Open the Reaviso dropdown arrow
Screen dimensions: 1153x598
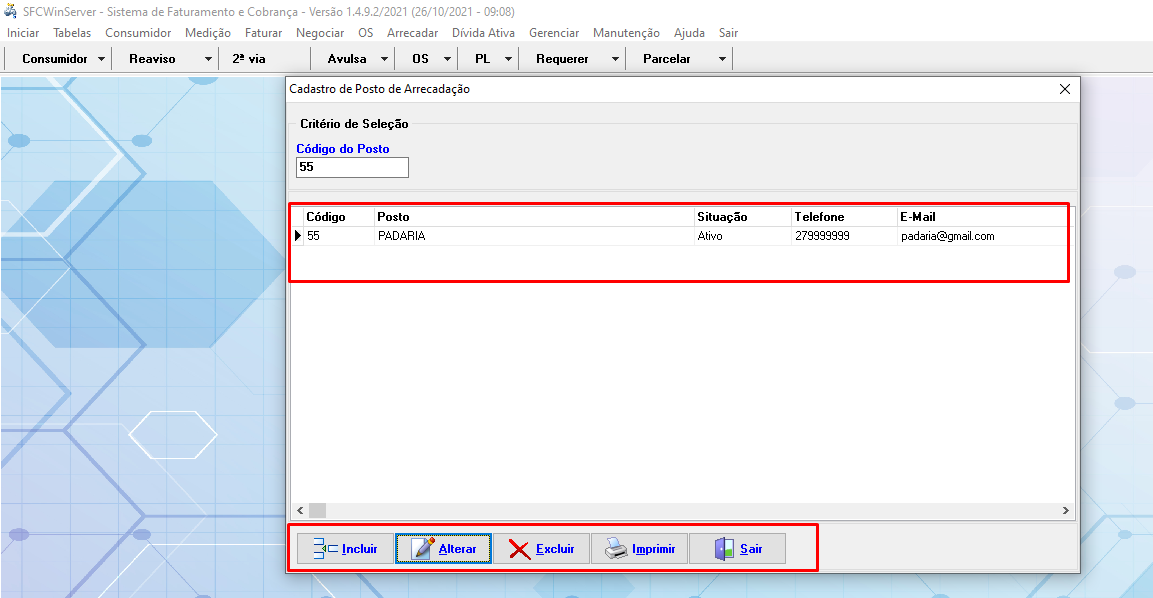208,60
